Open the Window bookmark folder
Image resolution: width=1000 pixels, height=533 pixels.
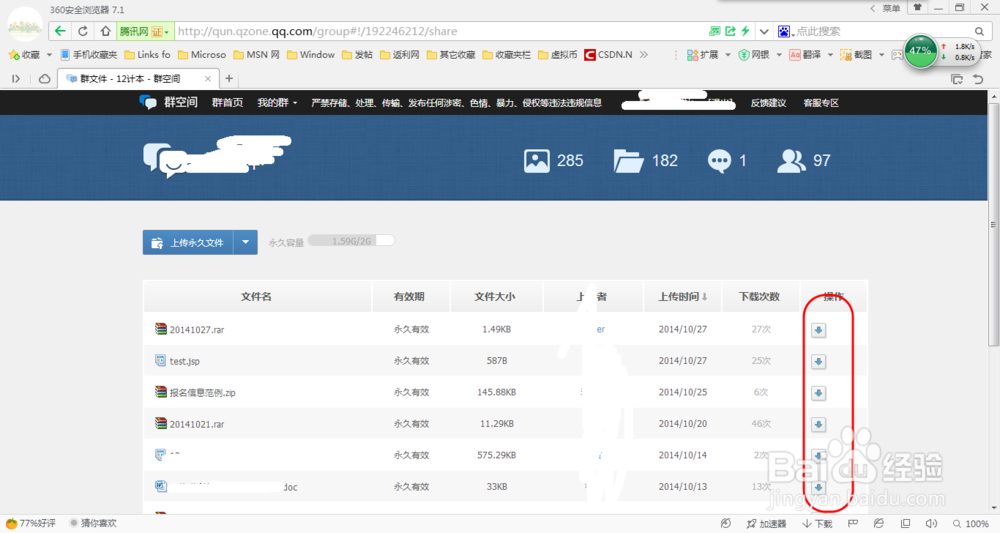coord(311,55)
